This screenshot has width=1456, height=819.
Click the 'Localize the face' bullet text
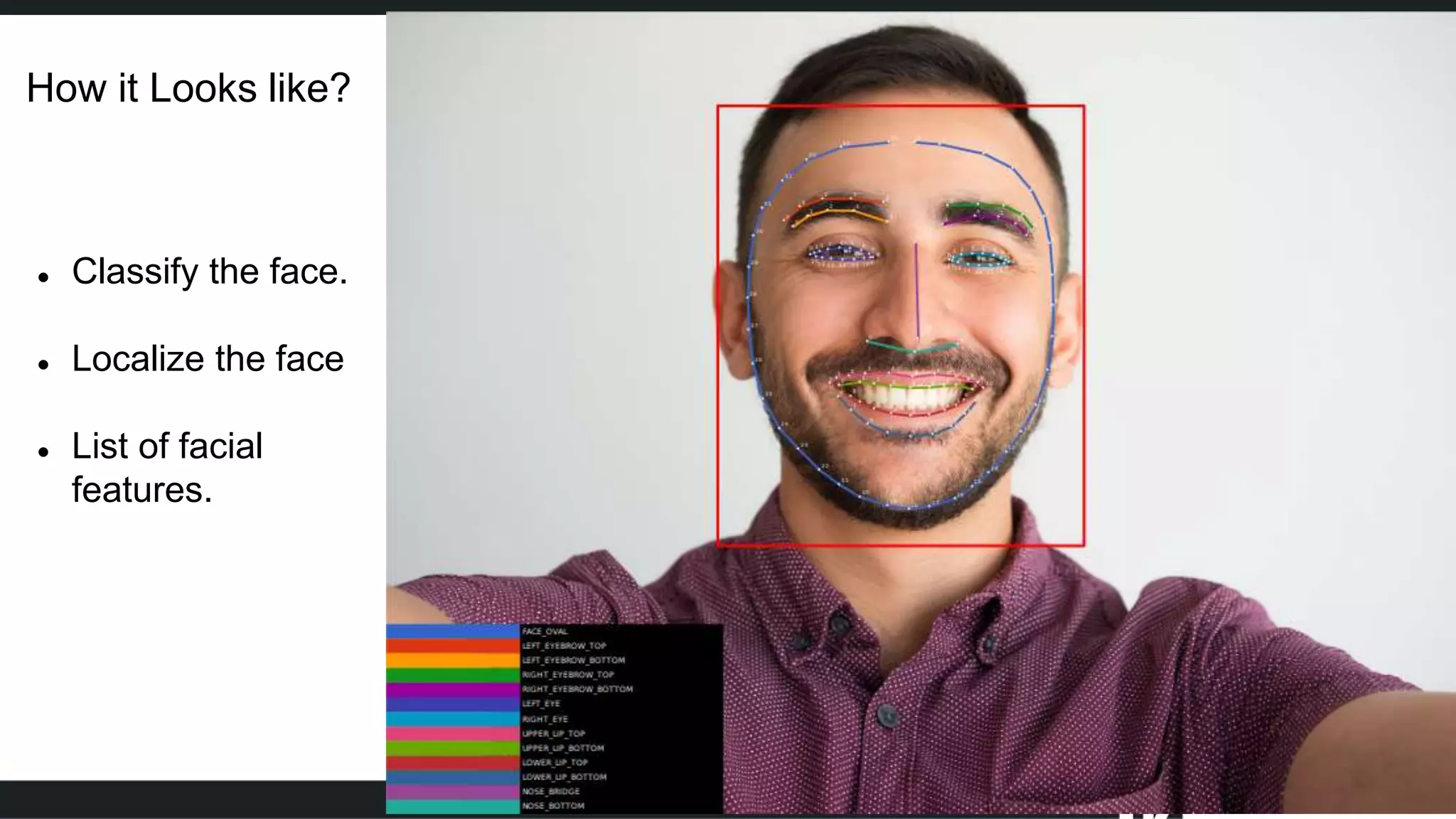[x=208, y=359]
